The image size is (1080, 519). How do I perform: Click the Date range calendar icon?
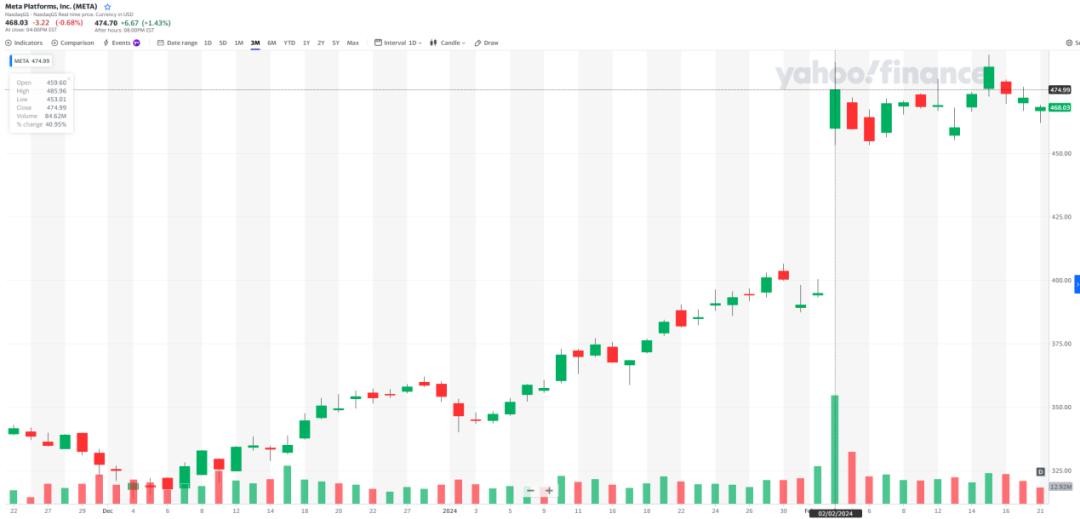(161, 43)
